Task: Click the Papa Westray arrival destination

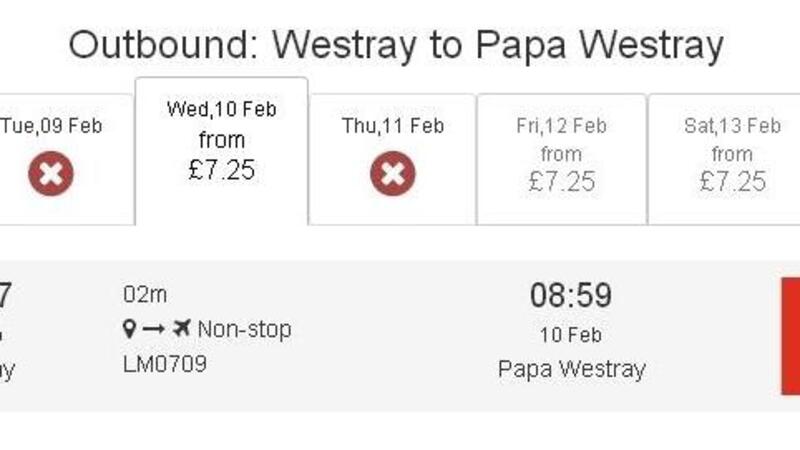Action: click(x=571, y=369)
